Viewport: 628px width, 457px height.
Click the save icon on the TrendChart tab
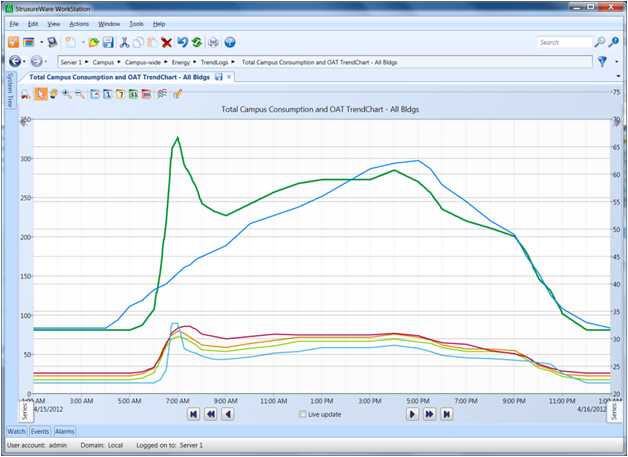pyautogui.click(x=219, y=77)
